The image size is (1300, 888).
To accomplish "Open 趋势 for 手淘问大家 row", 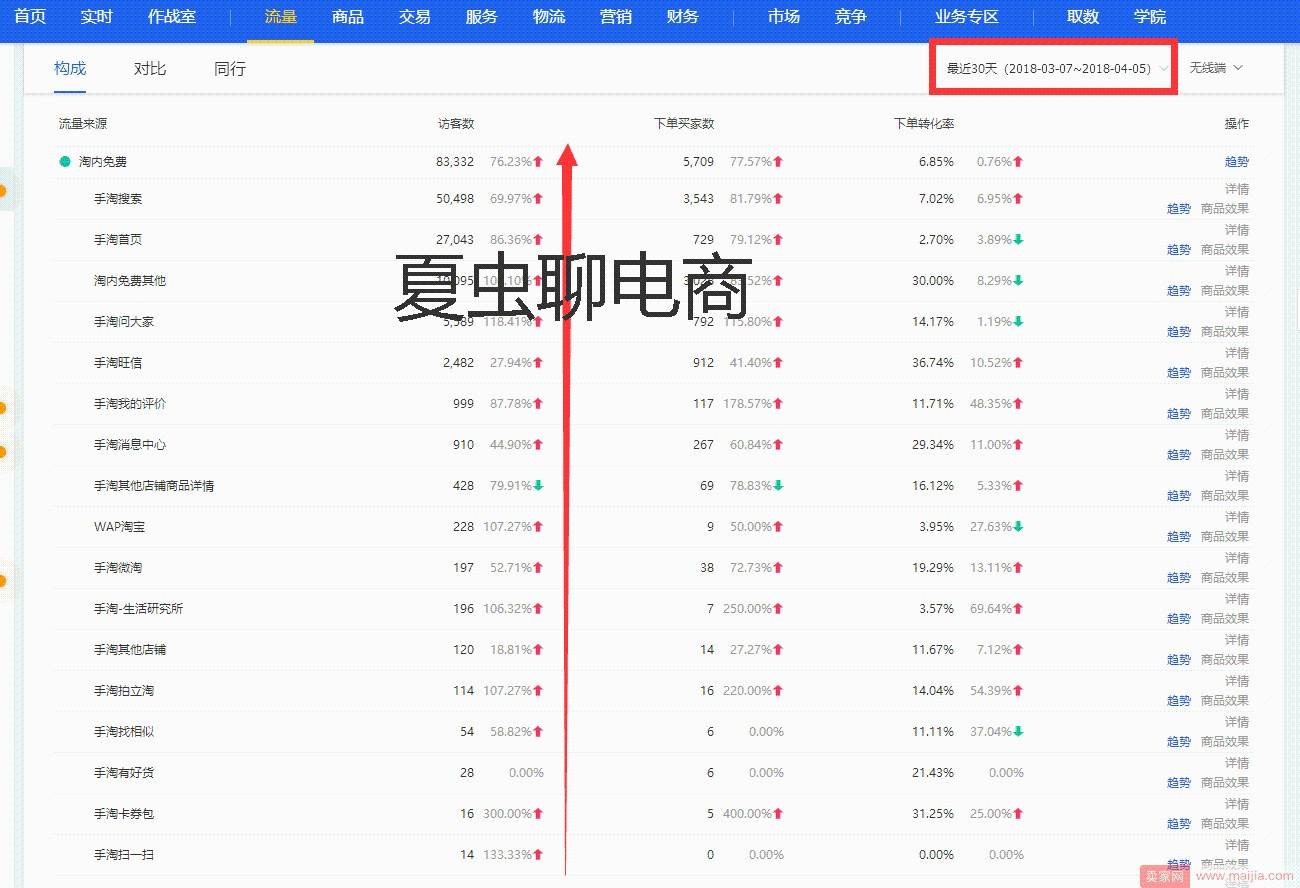I will coord(1179,332).
